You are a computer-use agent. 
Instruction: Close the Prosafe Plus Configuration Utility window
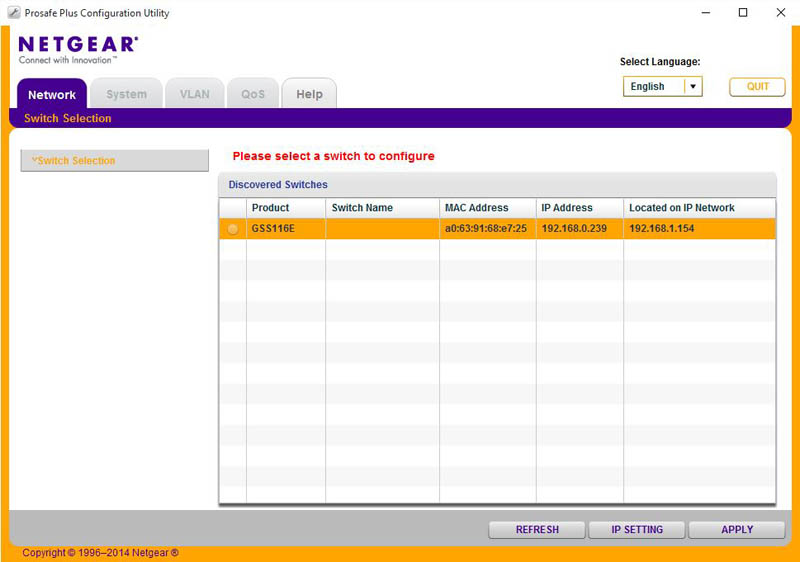click(x=781, y=13)
